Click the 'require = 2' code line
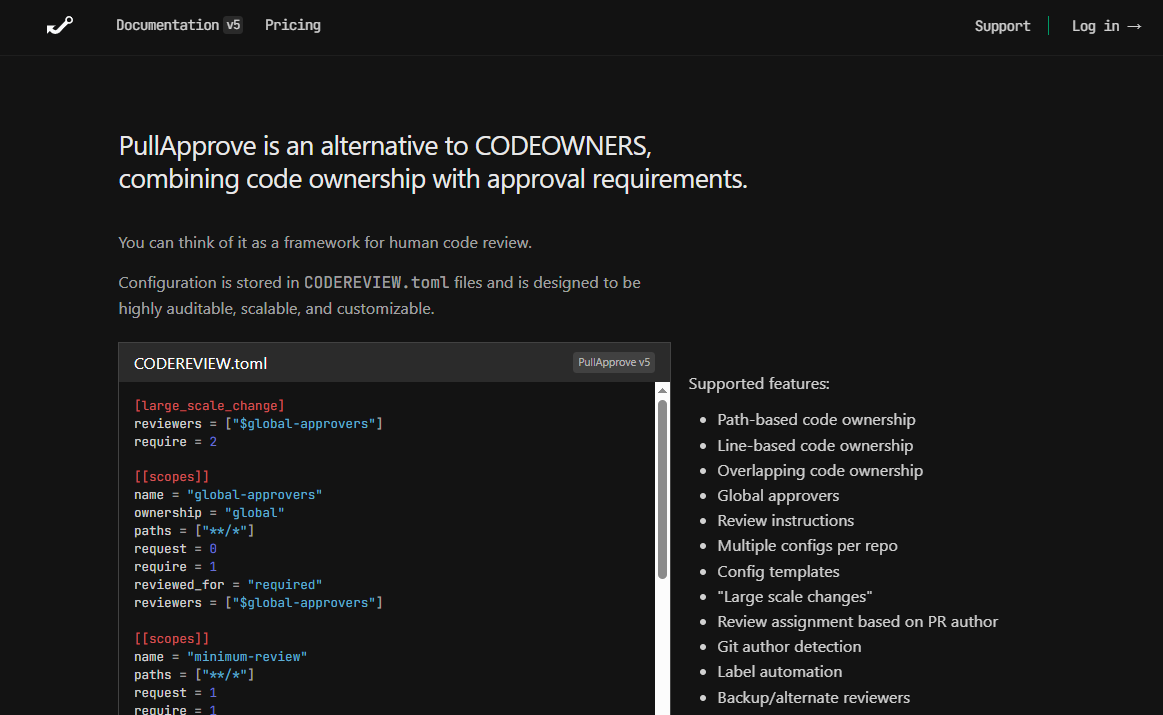The height and width of the screenshot is (715, 1163). pos(175,441)
